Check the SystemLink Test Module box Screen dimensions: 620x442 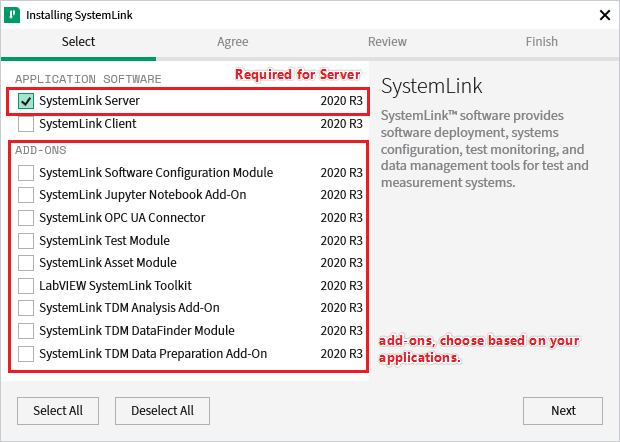(x=26, y=241)
